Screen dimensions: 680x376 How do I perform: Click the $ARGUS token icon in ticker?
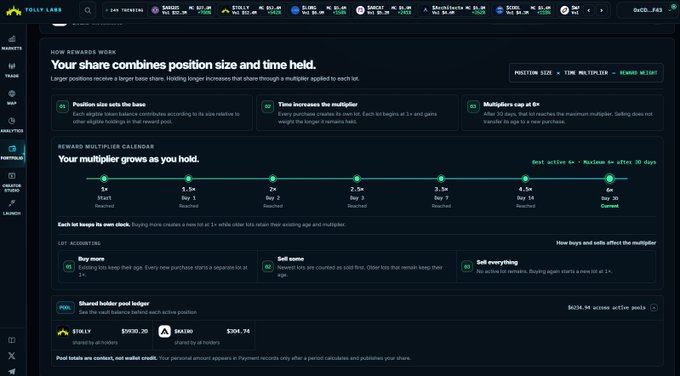[x=155, y=10]
